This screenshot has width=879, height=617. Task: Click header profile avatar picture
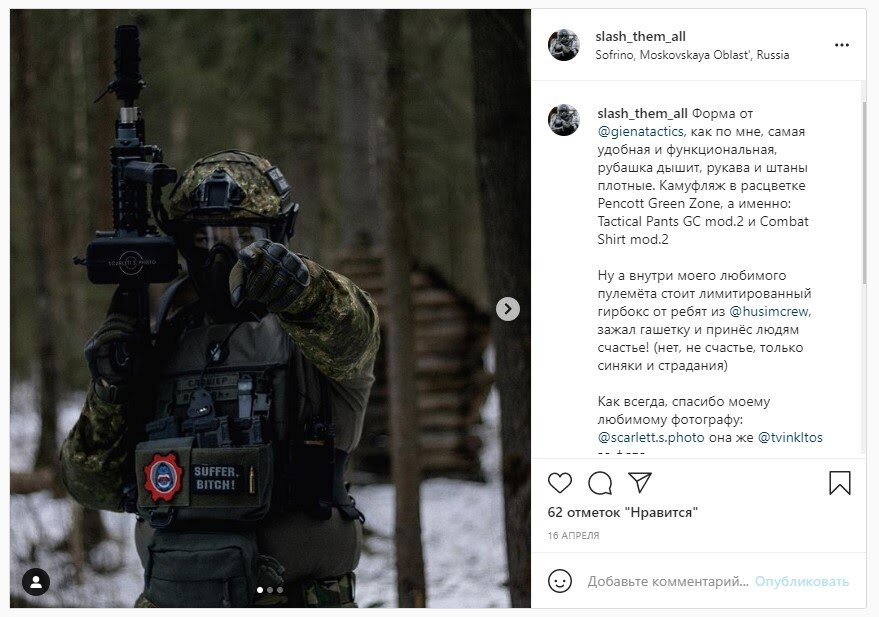pos(563,45)
